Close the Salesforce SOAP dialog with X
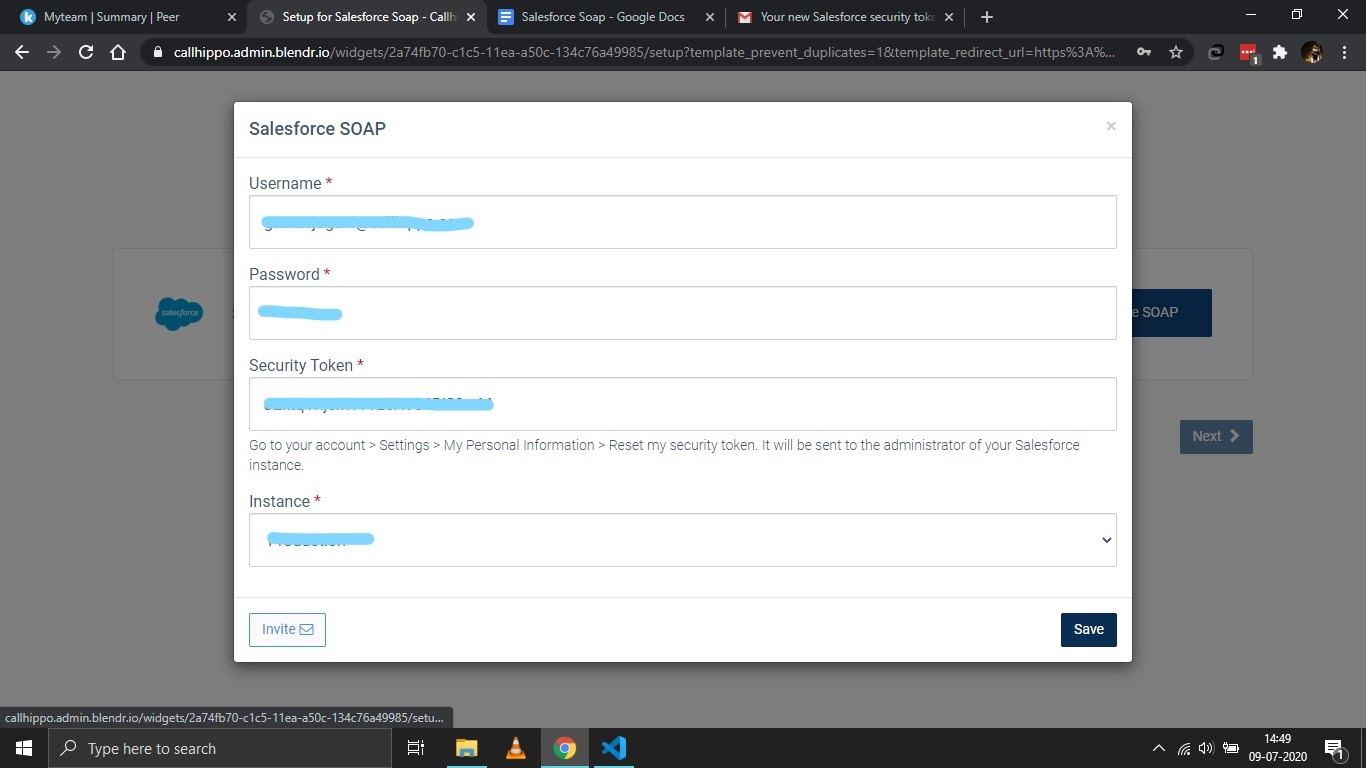 pyautogui.click(x=1111, y=126)
